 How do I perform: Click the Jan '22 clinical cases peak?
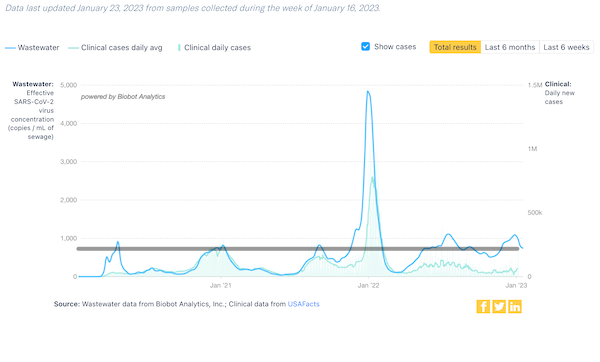[x=372, y=178]
